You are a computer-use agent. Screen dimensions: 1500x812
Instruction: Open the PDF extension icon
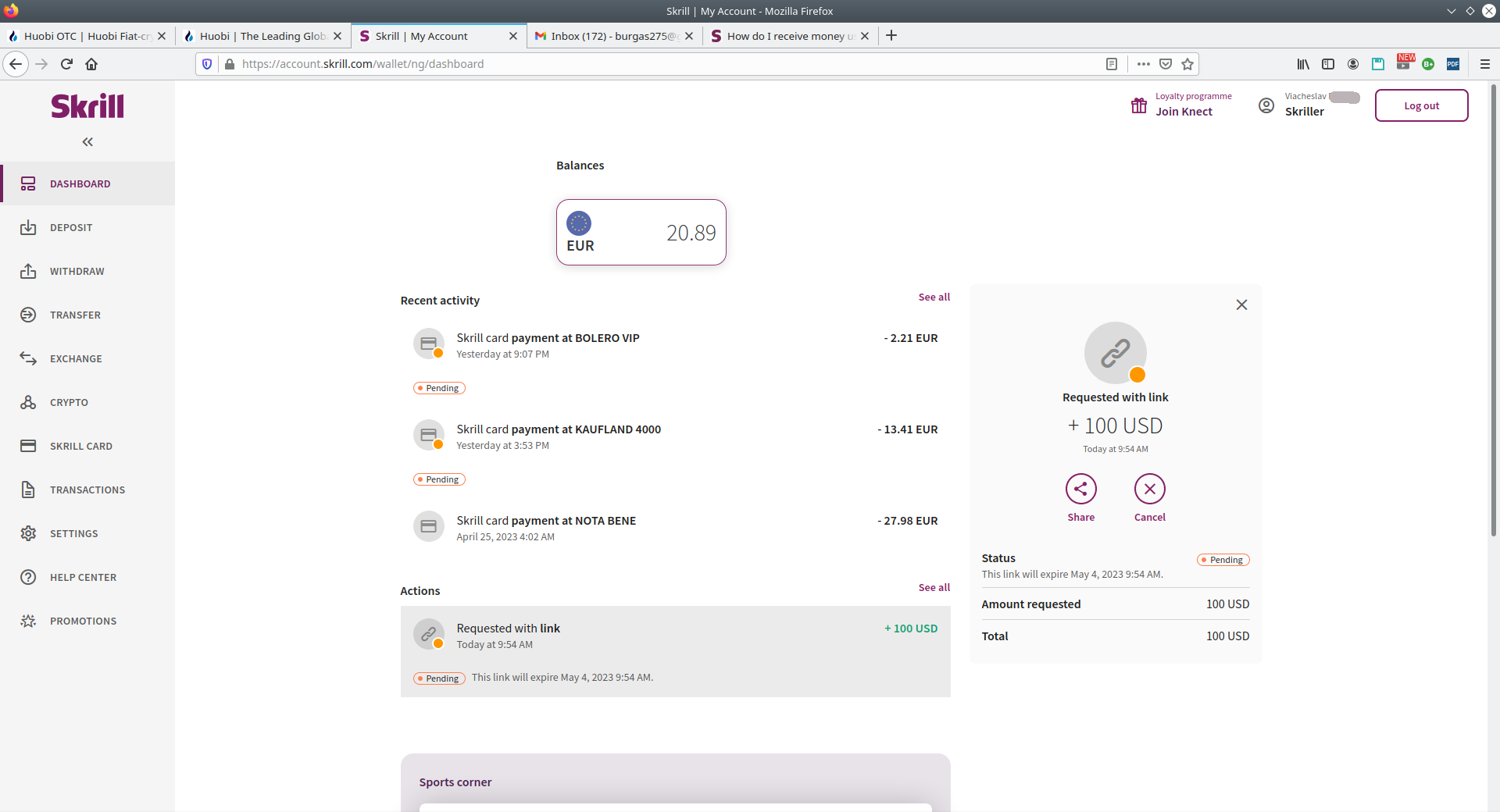pyautogui.click(x=1453, y=64)
